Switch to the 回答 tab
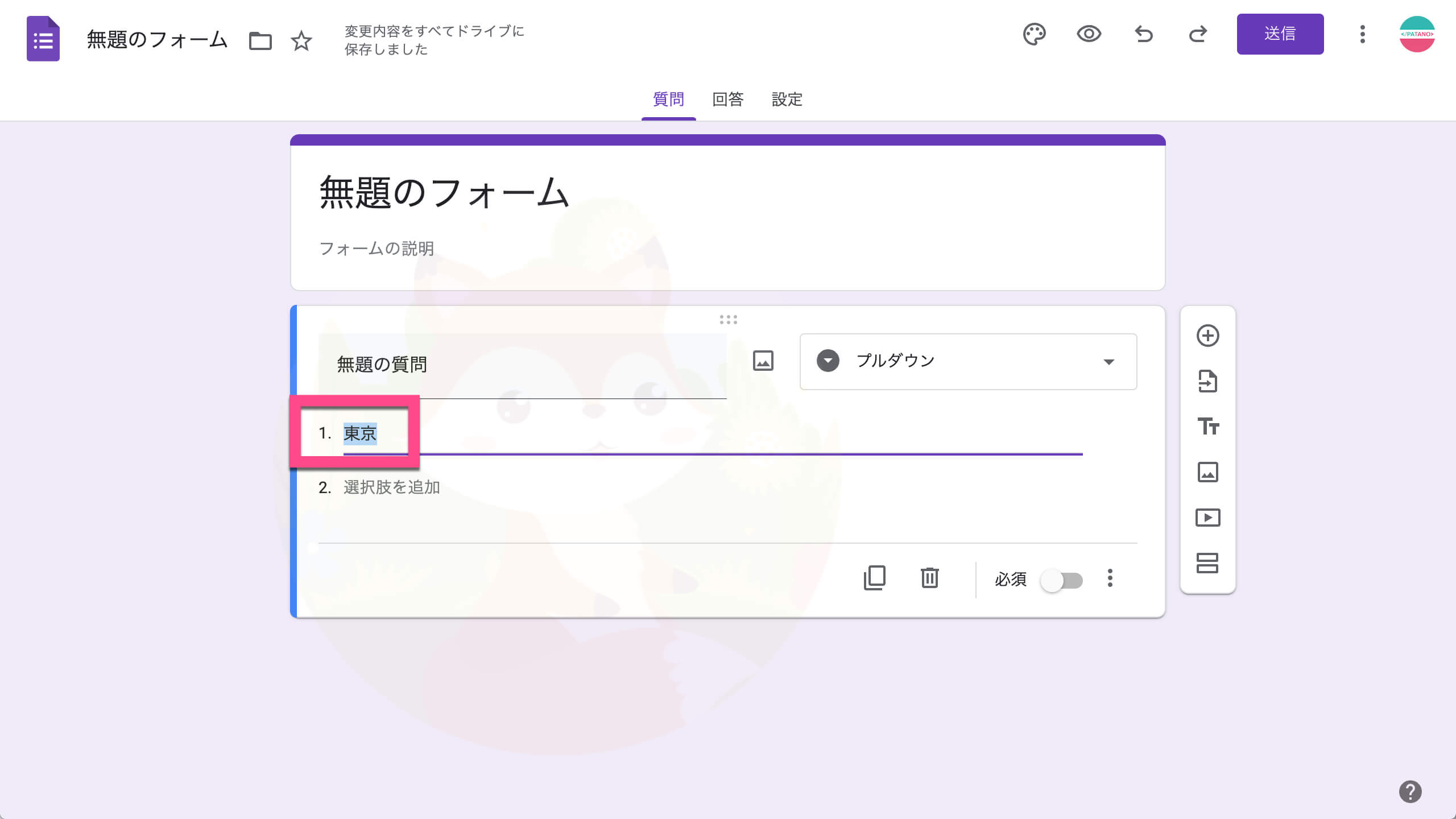The height and width of the screenshot is (819, 1456). pyautogui.click(x=728, y=100)
